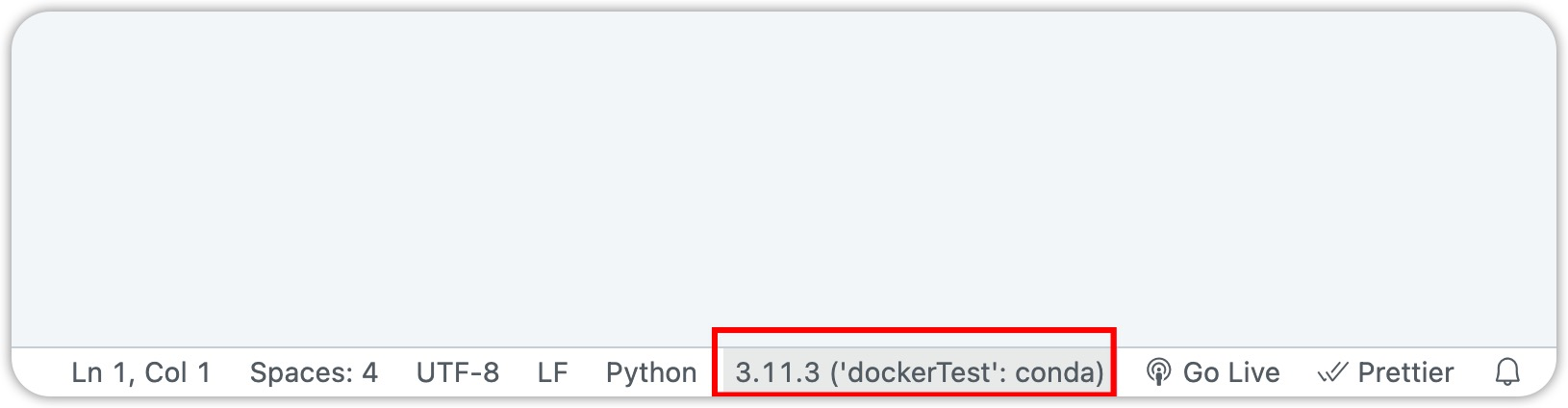The height and width of the screenshot is (408, 1568).
Task: Select file encoding UTF-8 indicator
Action: (457, 372)
